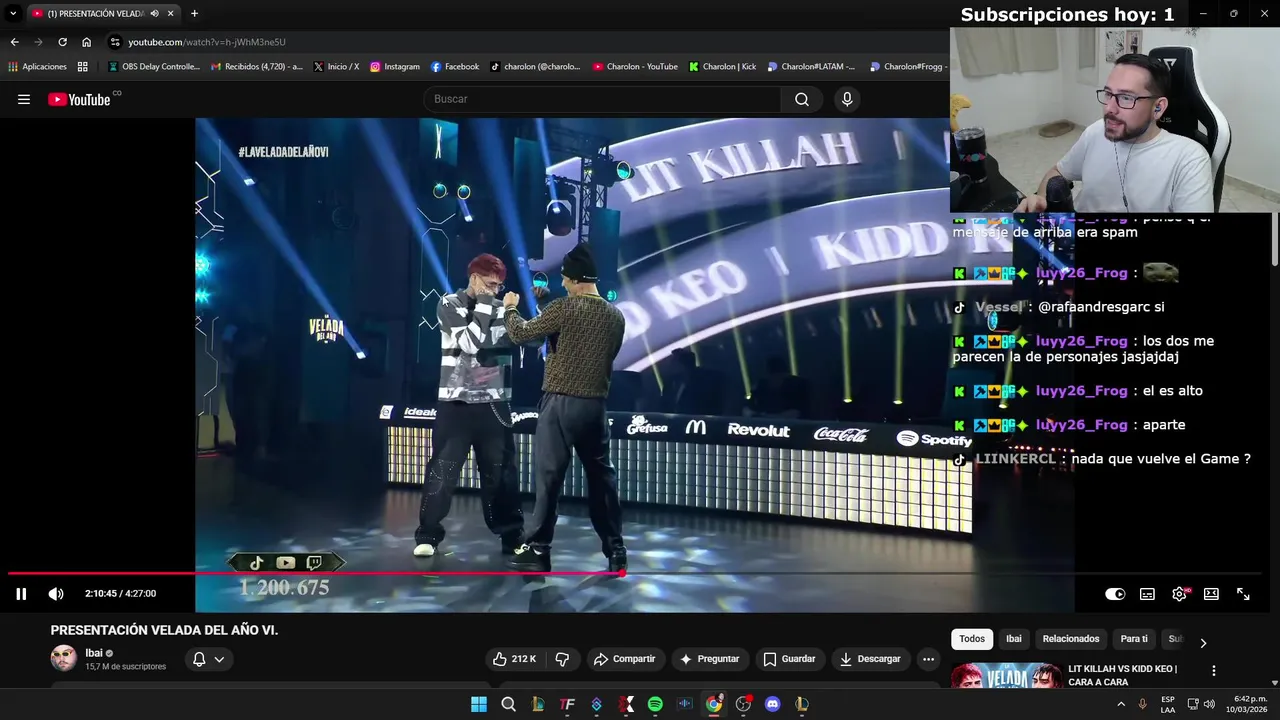Open Charolon - YouTube bookmark
Screen dimensions: 1280x720
635,67
